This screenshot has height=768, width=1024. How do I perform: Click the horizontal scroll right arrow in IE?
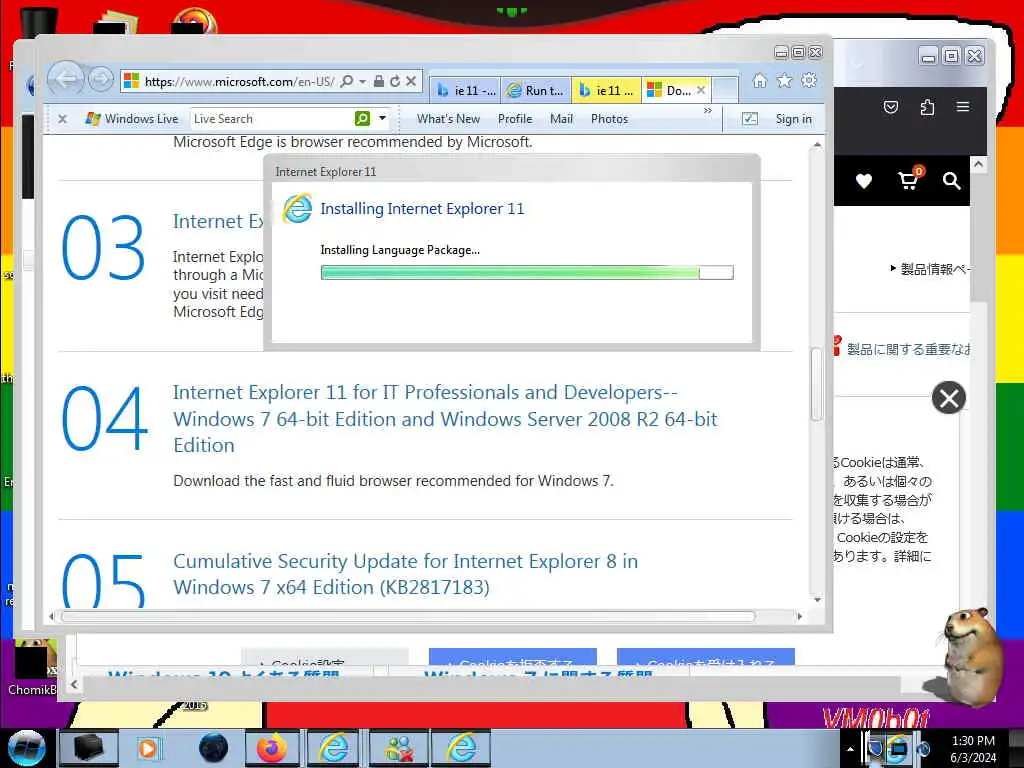799,616
